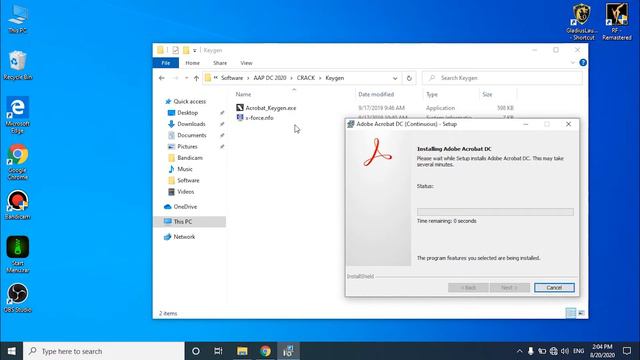Open Bandicam desktop shortcut
Screen dimensions: 640x360
(x=18, y=205)
